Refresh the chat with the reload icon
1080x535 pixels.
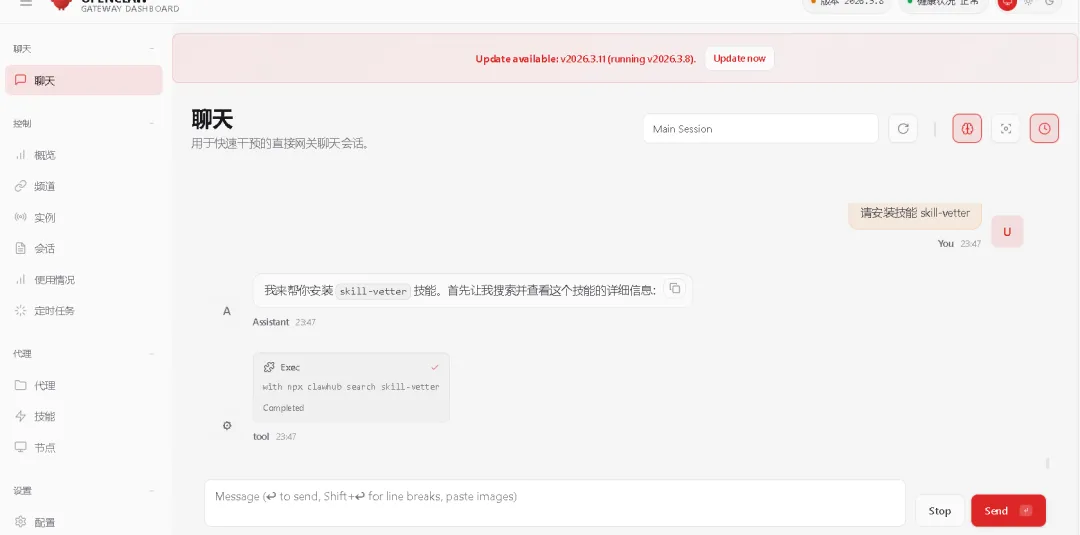pos(903,129)
